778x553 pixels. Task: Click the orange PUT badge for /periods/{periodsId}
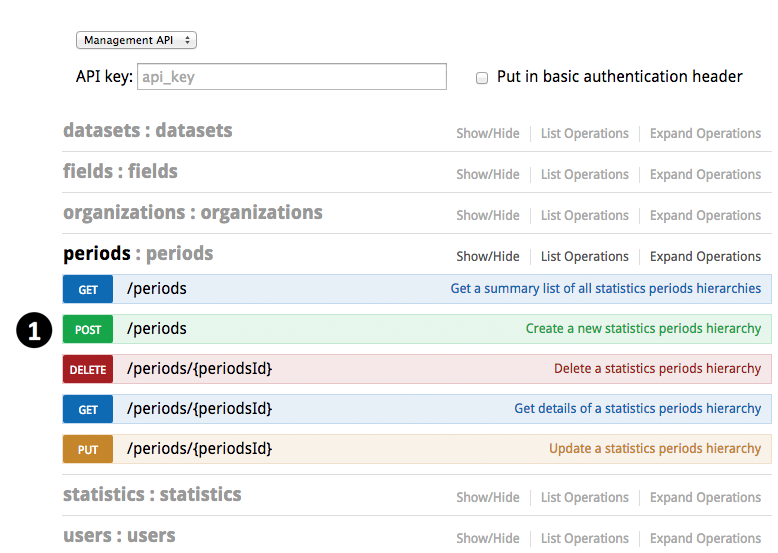[88, 450]
